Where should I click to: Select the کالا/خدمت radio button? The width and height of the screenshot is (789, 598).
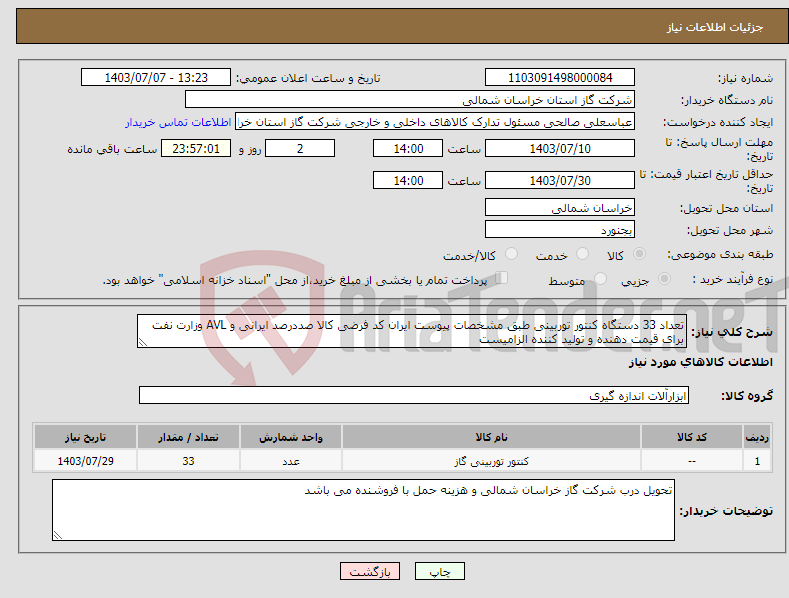pyautogui.click(x=511, y=254)
